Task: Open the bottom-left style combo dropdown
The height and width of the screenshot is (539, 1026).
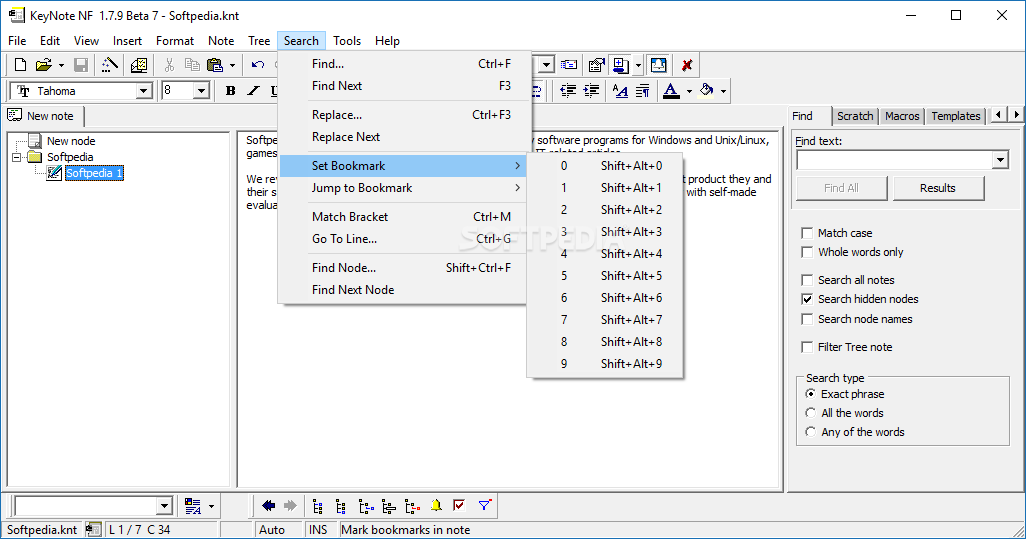Action: [164, 506]
